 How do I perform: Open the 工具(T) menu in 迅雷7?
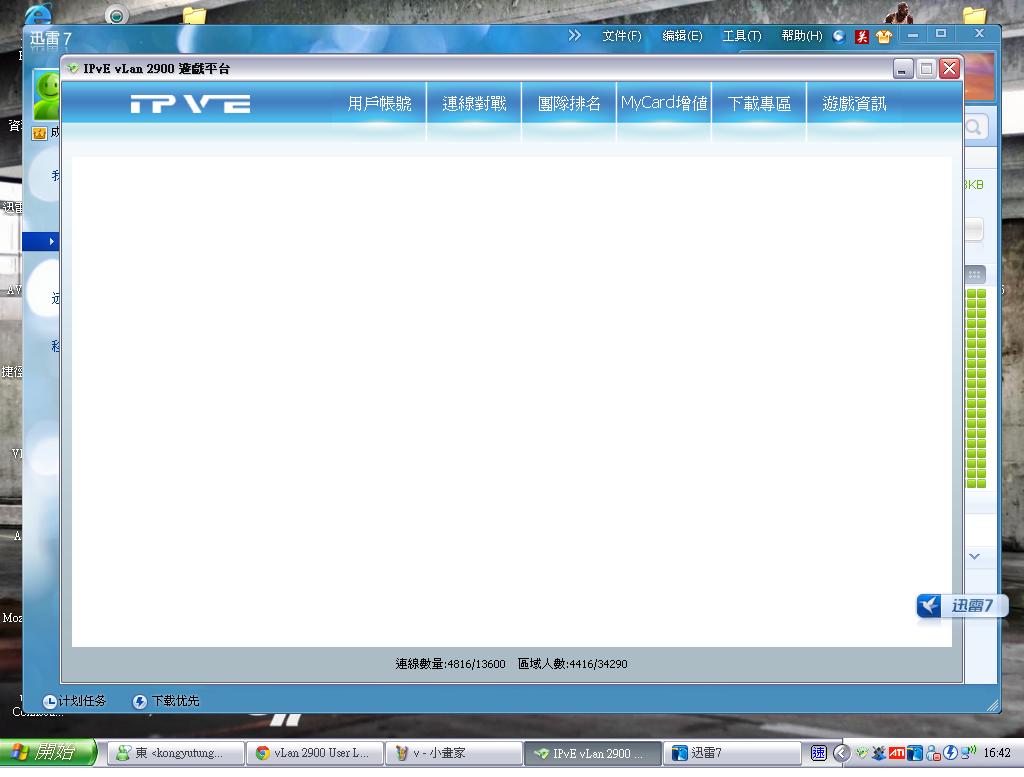tap(742, 36)
